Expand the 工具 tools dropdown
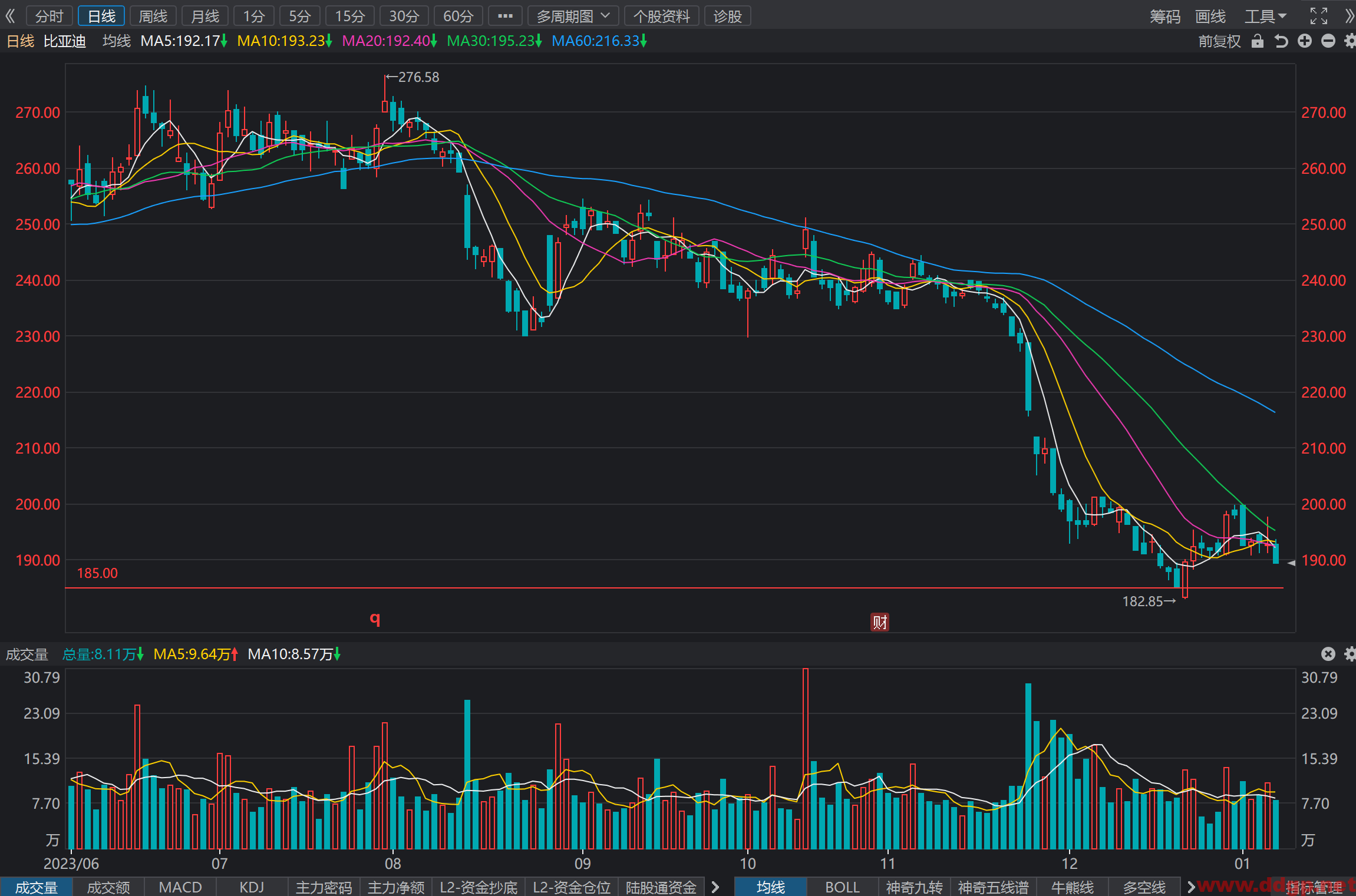The image size is (1356, 896). coord(1265,16)
